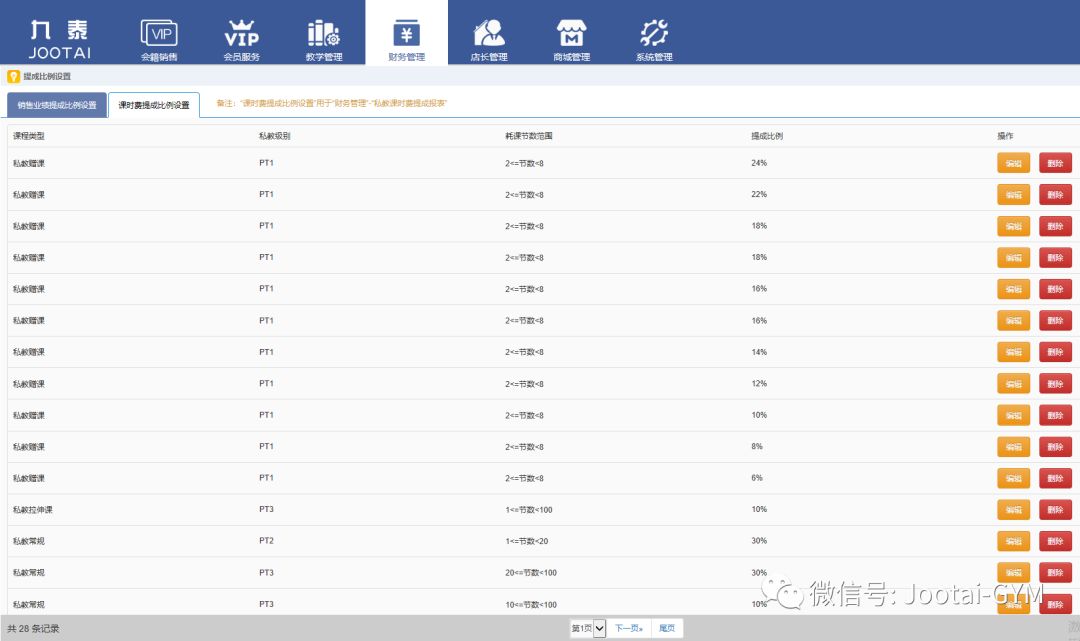The image size is (1080, 641).
Task: Select the 私教拉伸课 course type cell
Action: pos(32,509)
